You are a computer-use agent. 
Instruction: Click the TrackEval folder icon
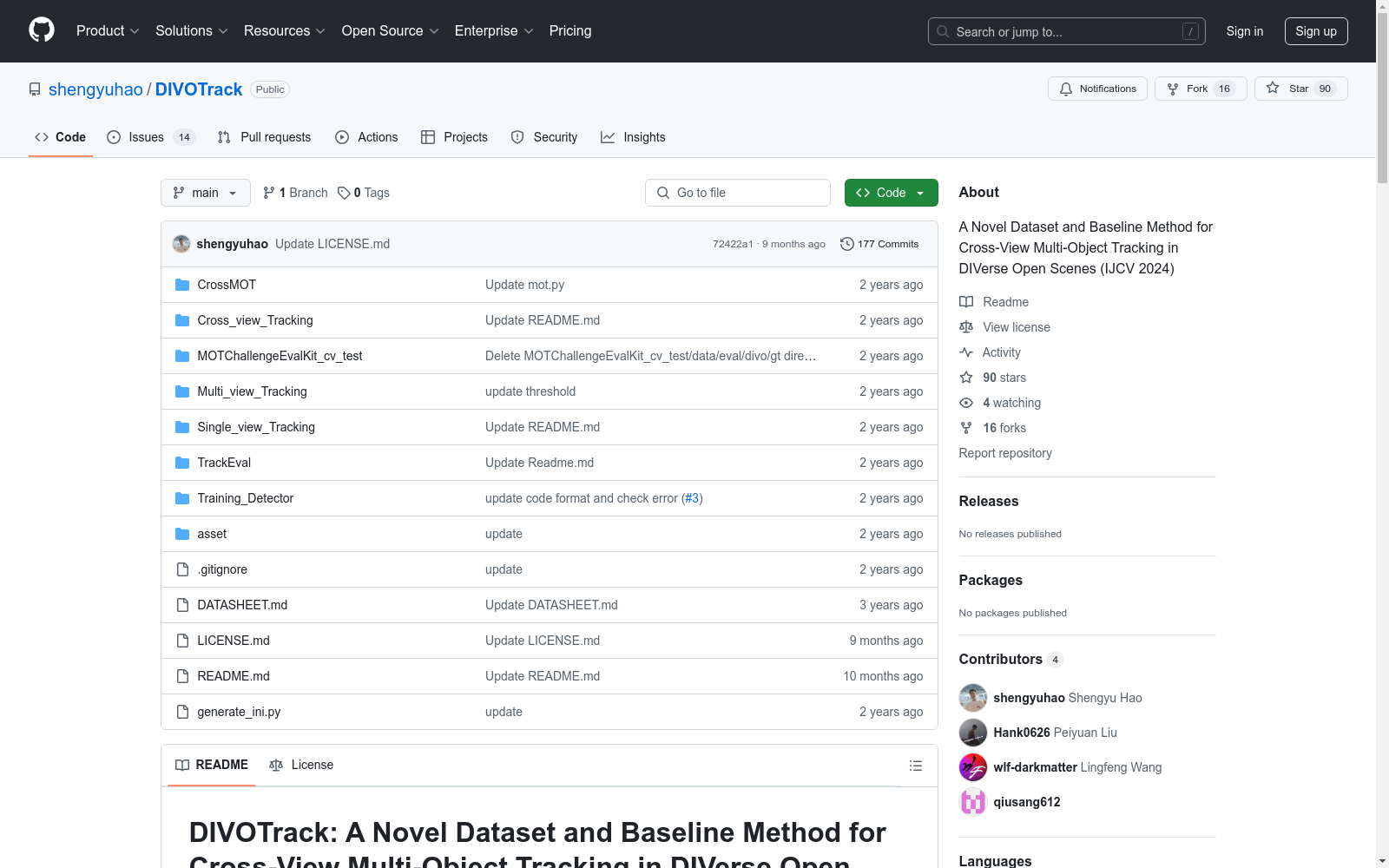tap(182, 463)
